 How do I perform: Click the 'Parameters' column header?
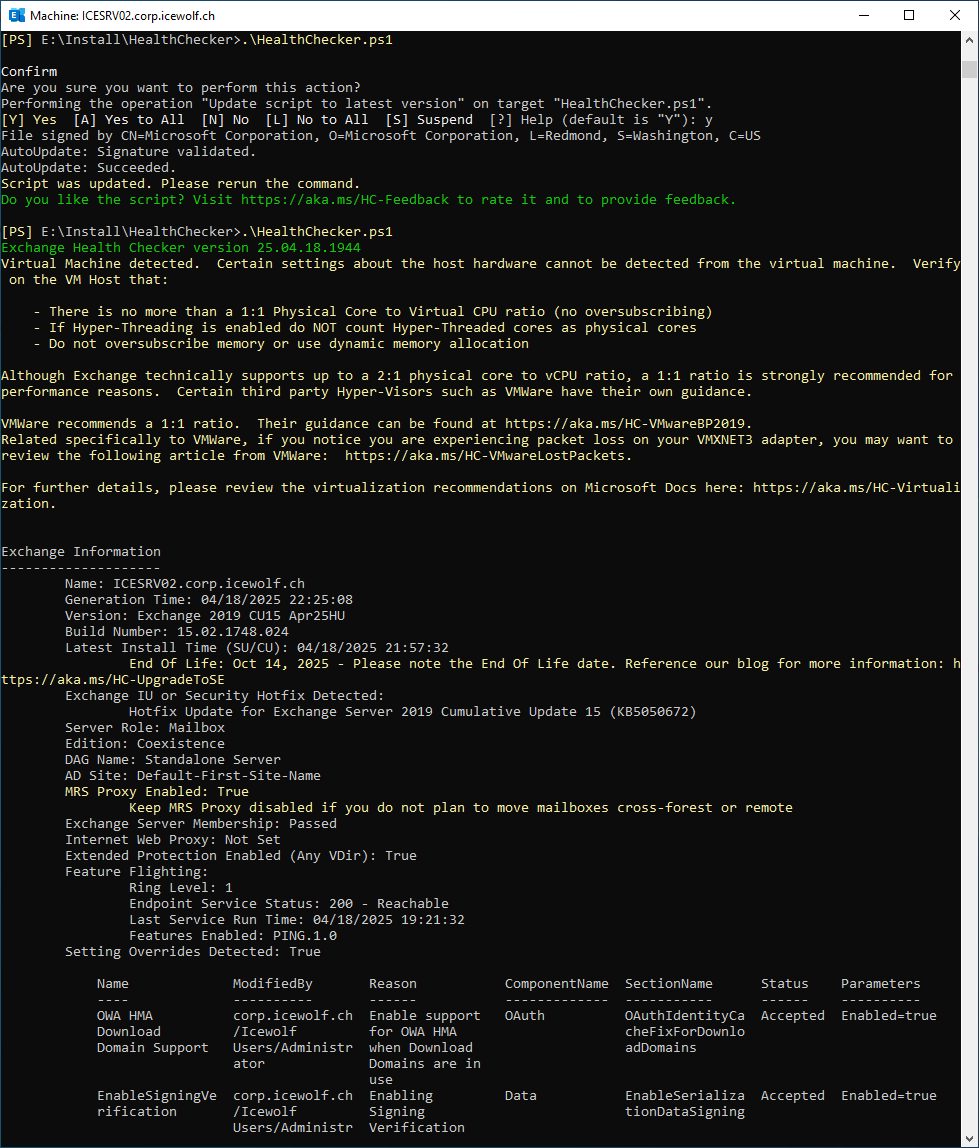[x=880, y=984]
